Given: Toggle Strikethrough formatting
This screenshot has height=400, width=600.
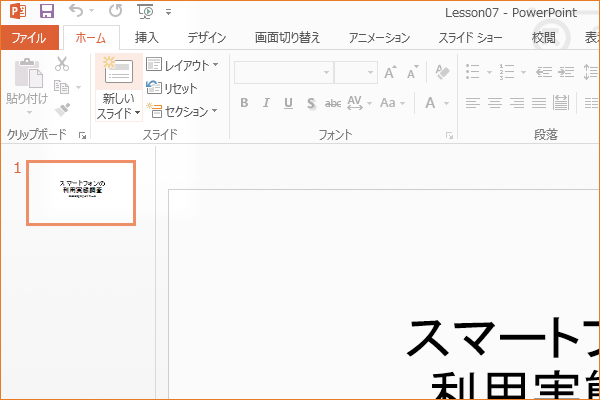Looking at the screenshot, I should point(333,103).
